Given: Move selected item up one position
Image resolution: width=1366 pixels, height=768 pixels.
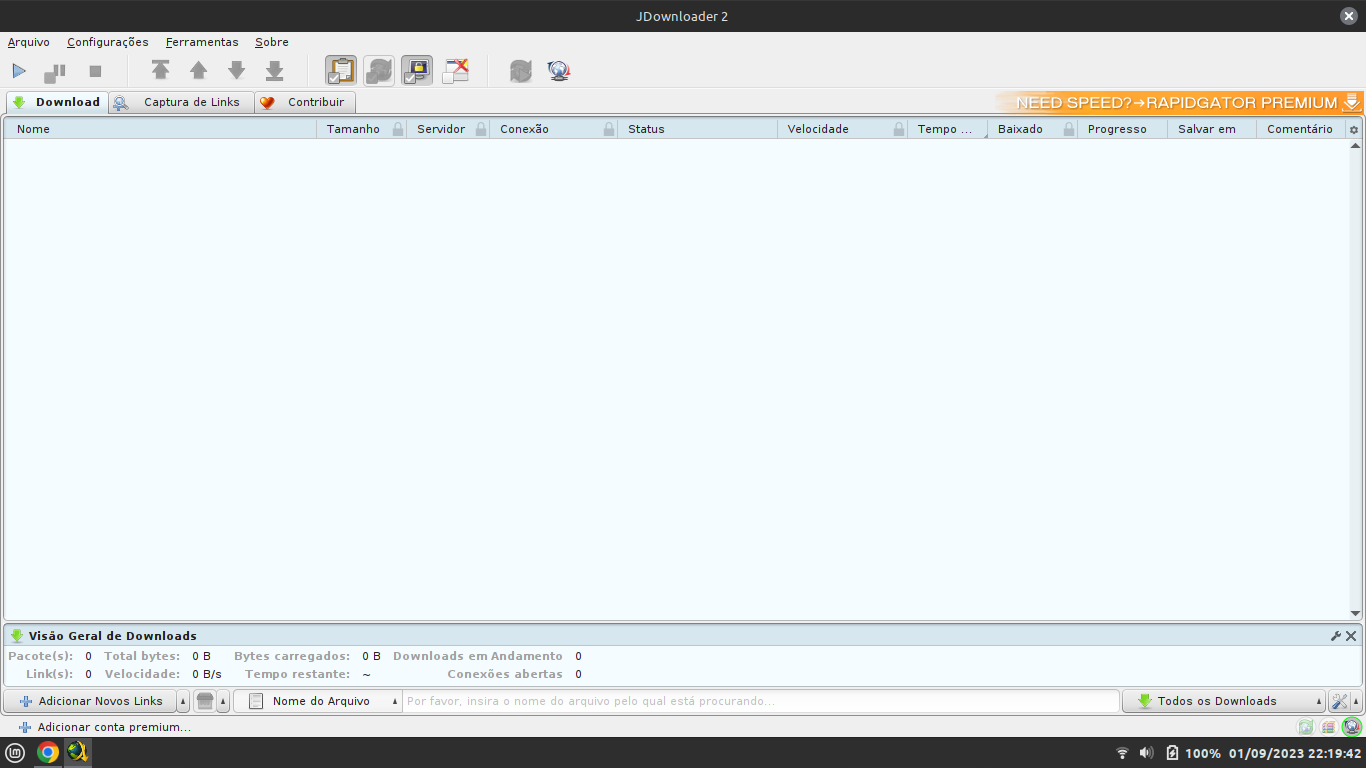Looking at the screenshot, I should [198, 70].
